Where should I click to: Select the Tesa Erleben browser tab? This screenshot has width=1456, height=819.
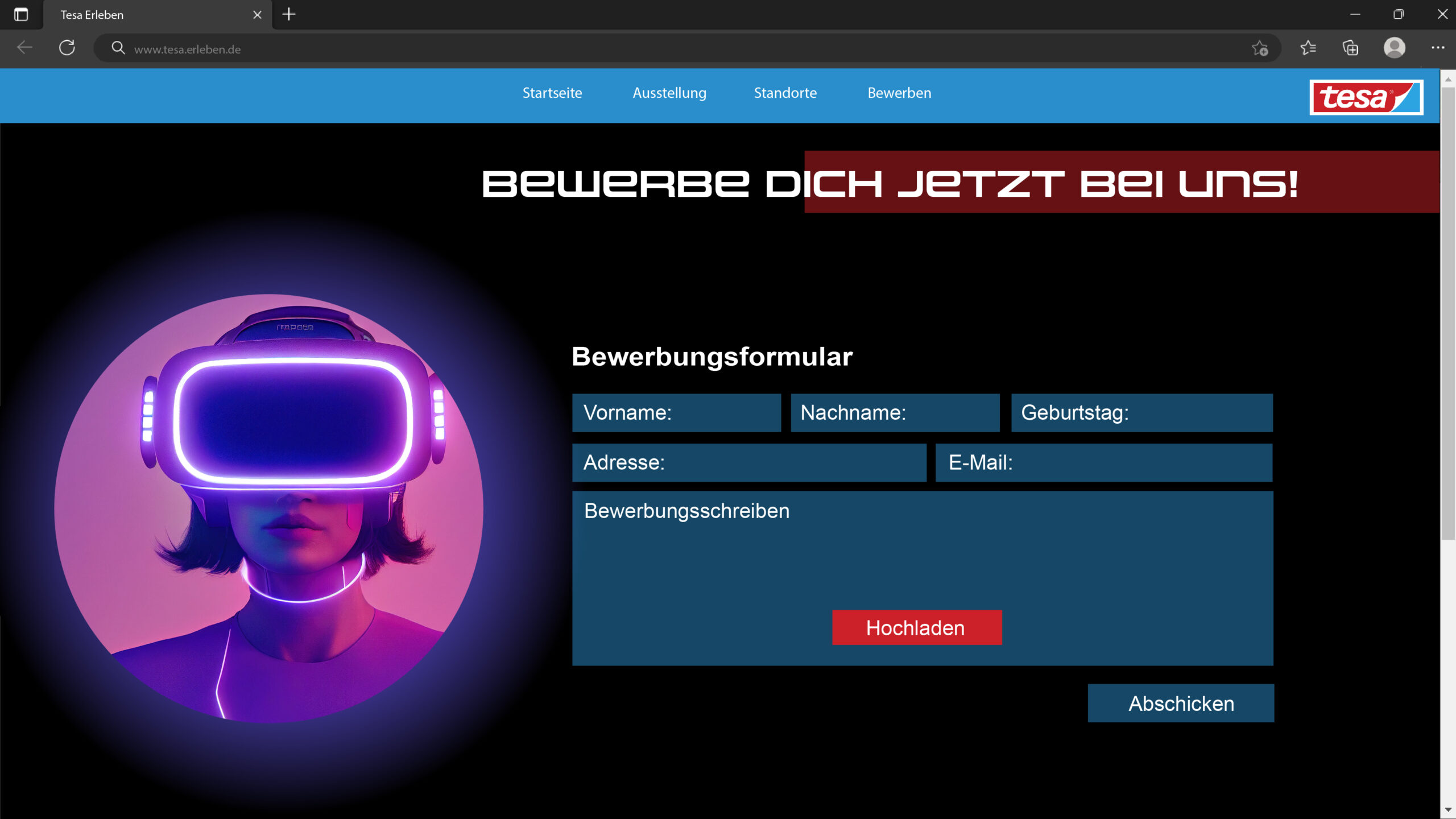tap(158, 15)
